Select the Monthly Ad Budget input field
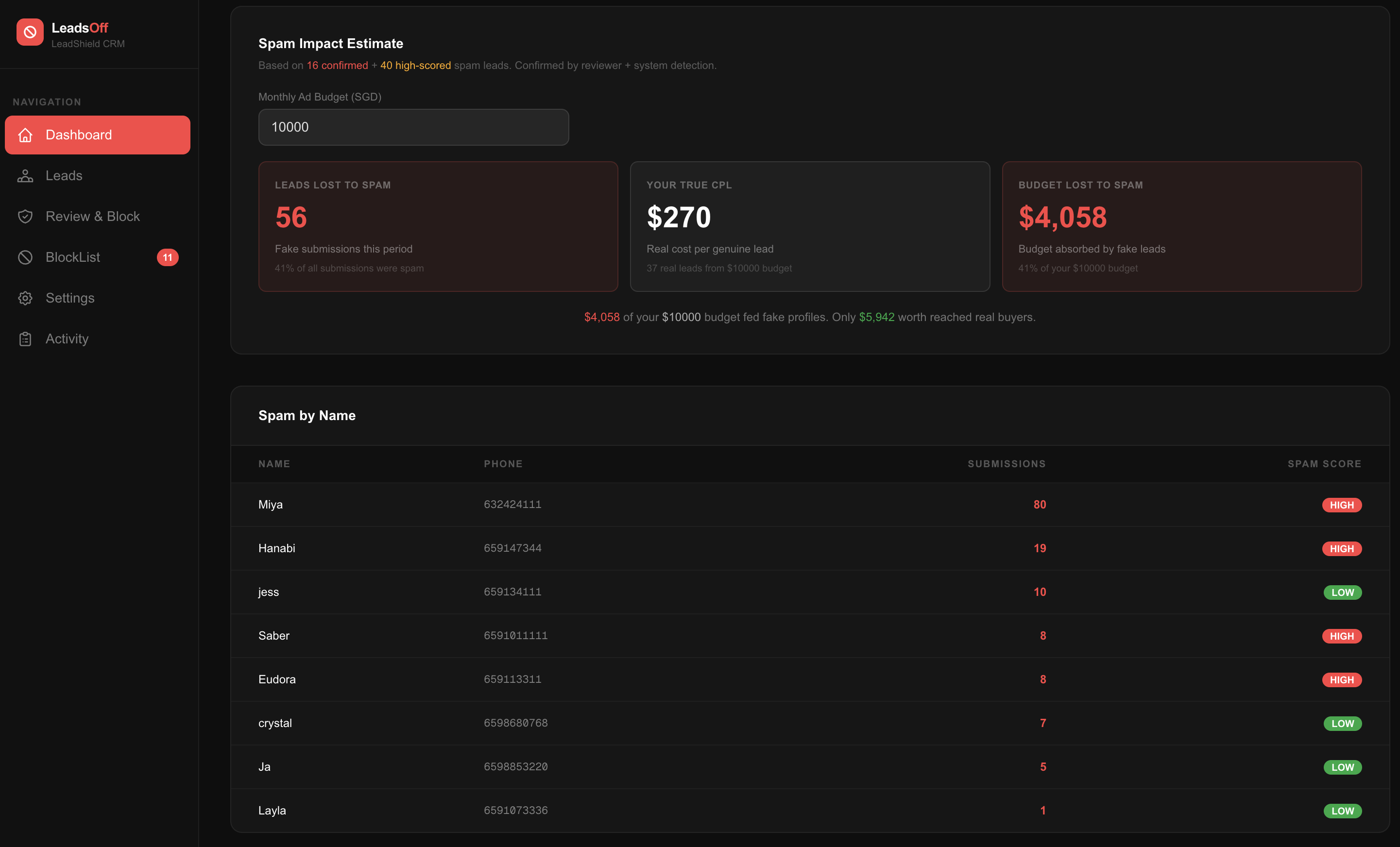This screenshot has height=847, width=1400. point(413,127)
